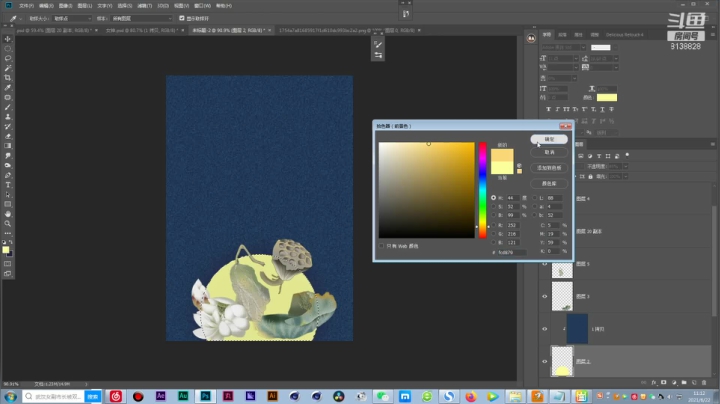The width and height of the screenshot is (720, 404).
Task: Select the Move tool
Action: point(8,39)
